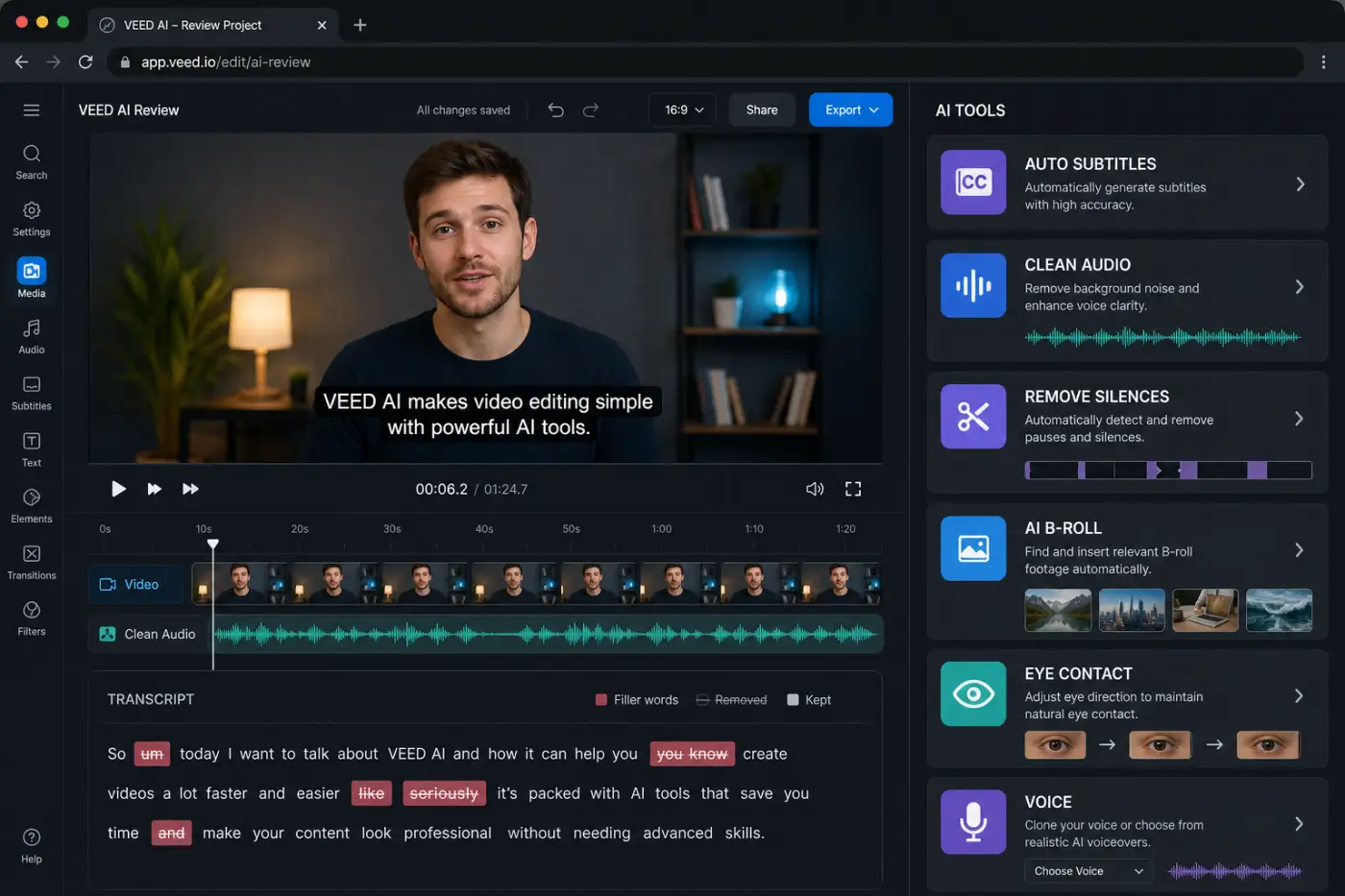Restore the removed word 'seriously'
The image size is (1345, 896).
[x=444, y=793]
